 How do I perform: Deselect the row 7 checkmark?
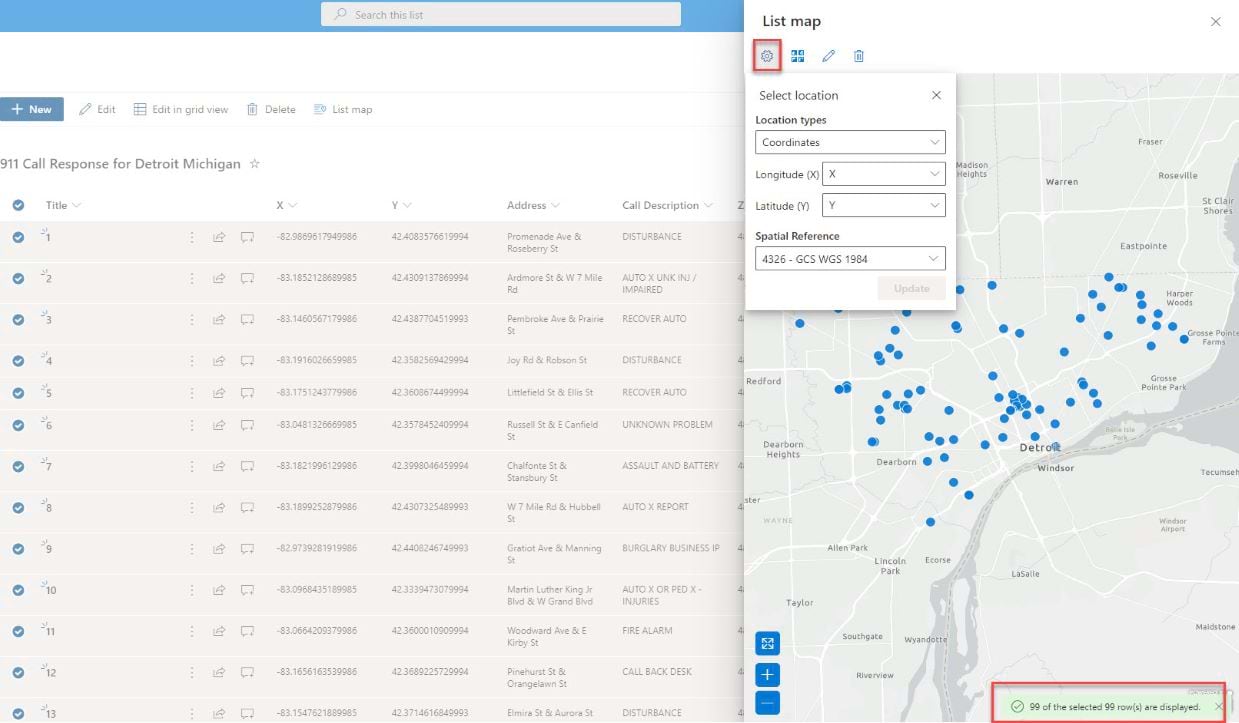click(x=18, y=466)
